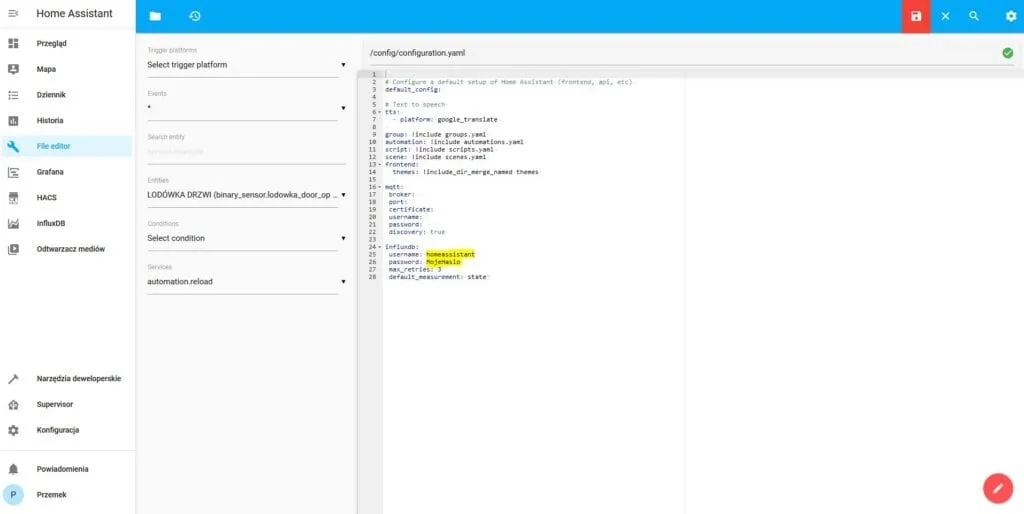This screenshot has width=1024, height=514.
Task: Click the HACS store icon
Action: pos(13,197)
